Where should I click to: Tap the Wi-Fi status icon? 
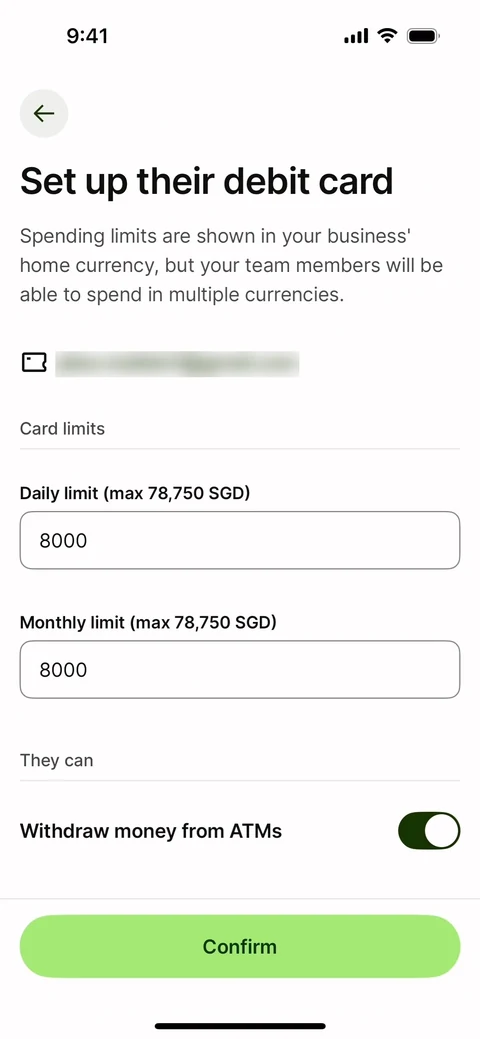point(387,35)
